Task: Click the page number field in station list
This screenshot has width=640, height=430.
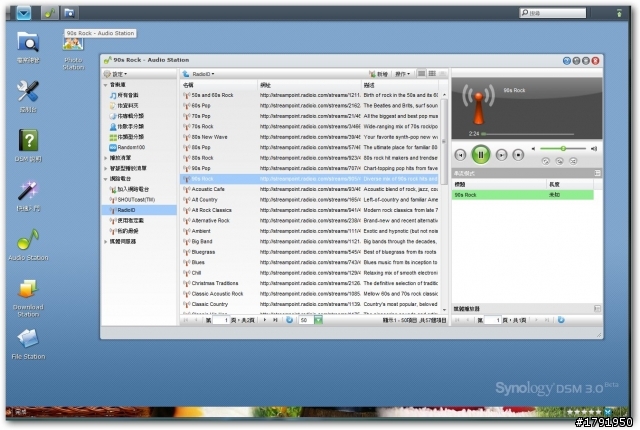Action: 221,320
